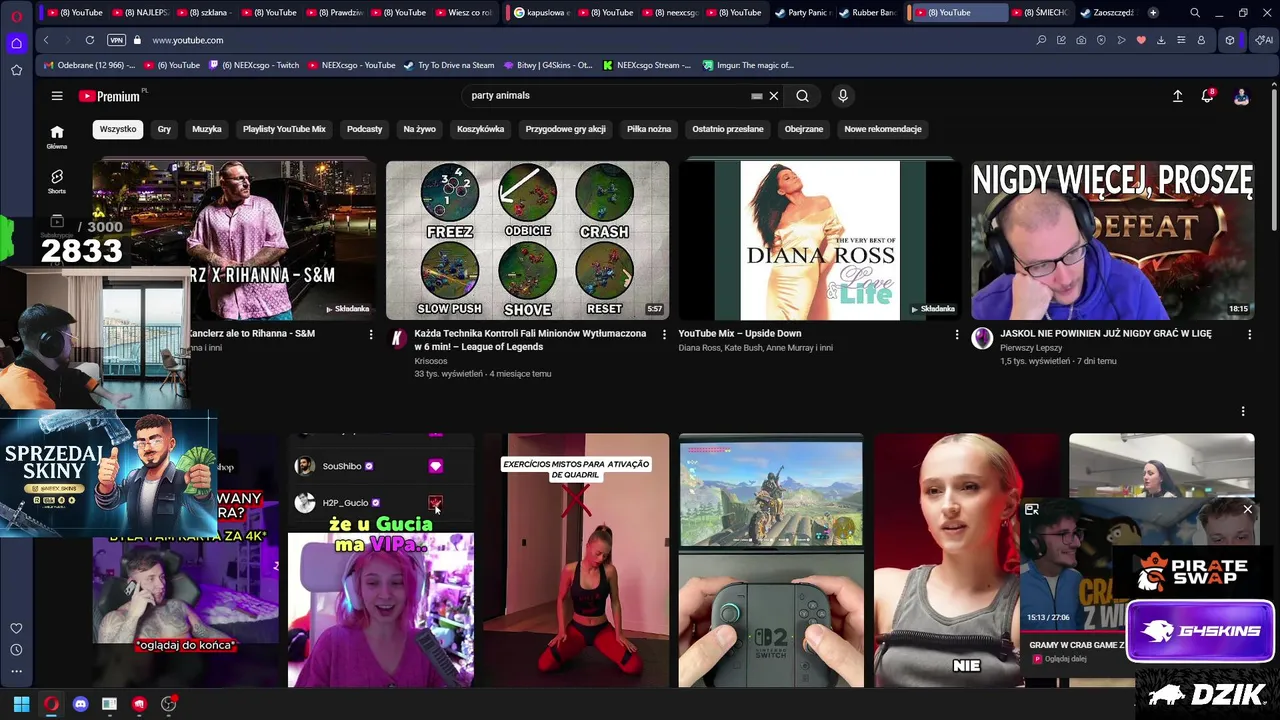Open the Krisosos channel name
Image resolution: width=1280 pixels, height=720 pixels.
(x=431, y=361)
